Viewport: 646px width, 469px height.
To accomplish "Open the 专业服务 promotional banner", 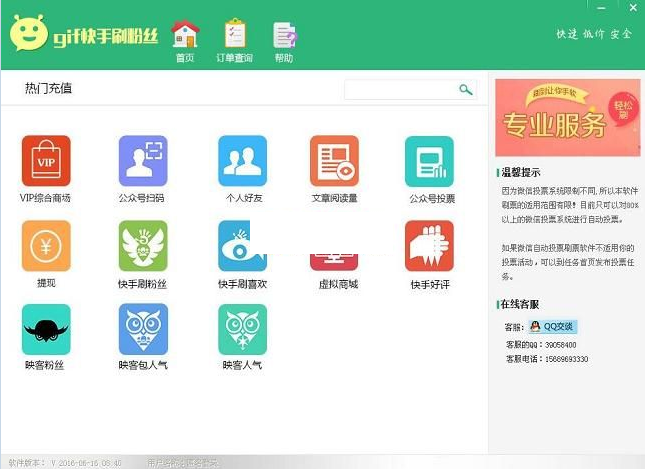I will point(567,118).
